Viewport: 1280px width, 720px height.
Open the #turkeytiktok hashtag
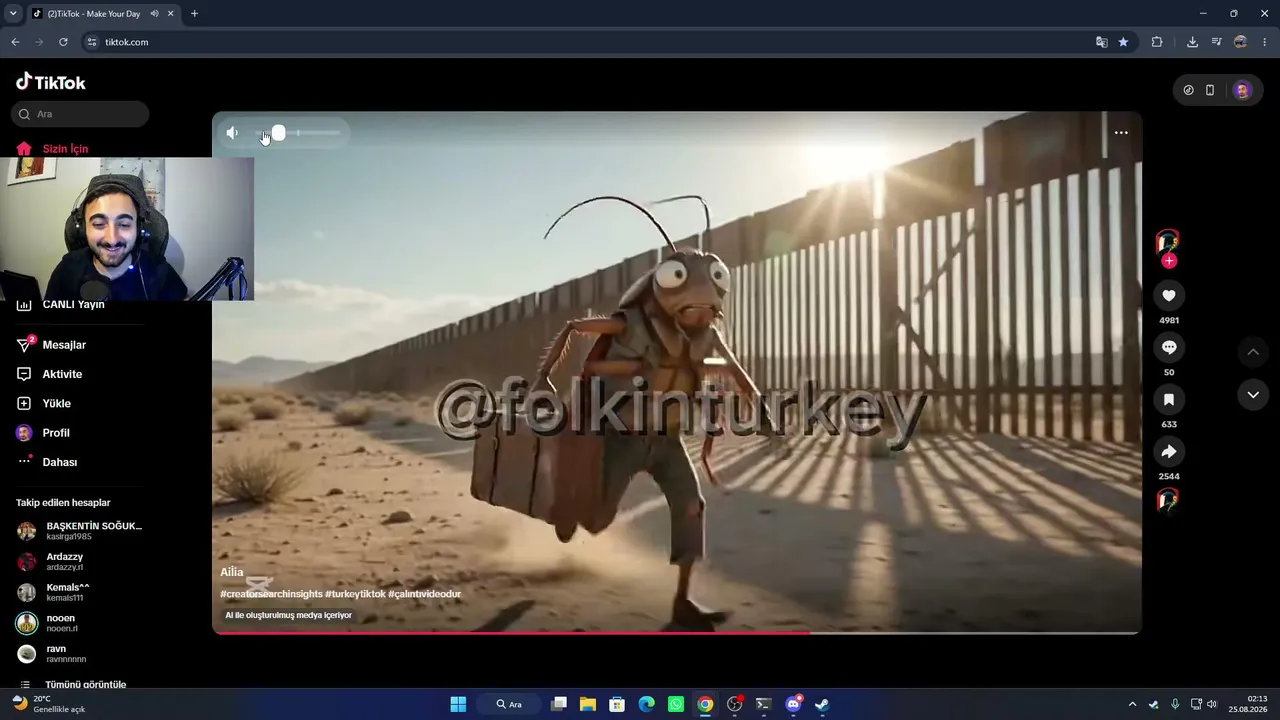(x=355, y=594)
